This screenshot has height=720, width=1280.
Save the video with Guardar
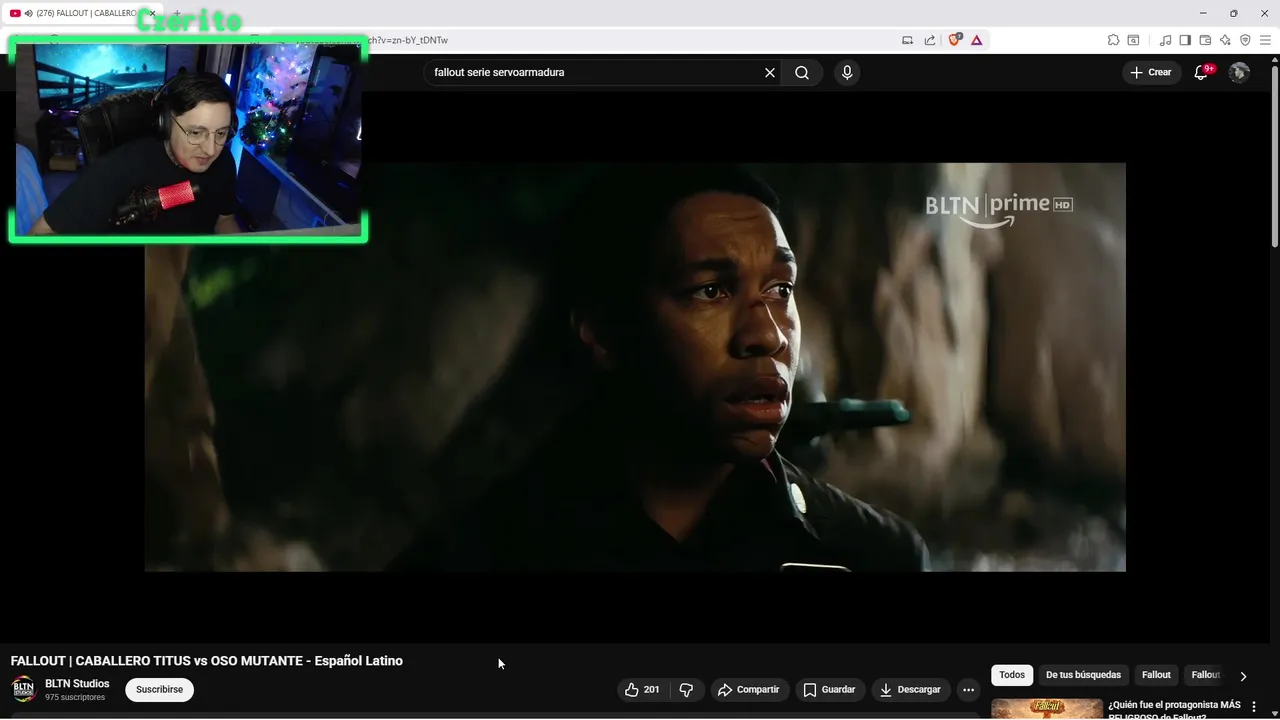pyautogui.click(x=830, y=690)
